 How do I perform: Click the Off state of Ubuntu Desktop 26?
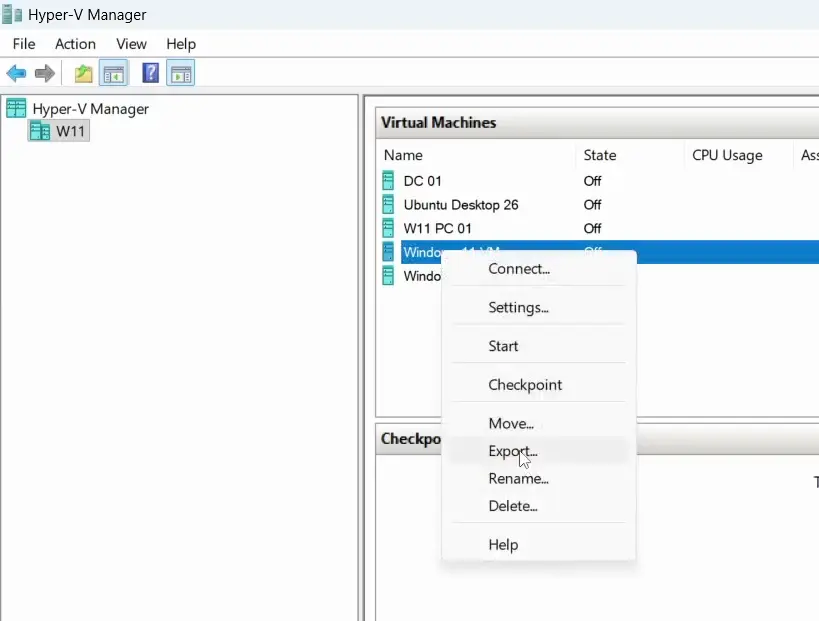tap(592, 205)
